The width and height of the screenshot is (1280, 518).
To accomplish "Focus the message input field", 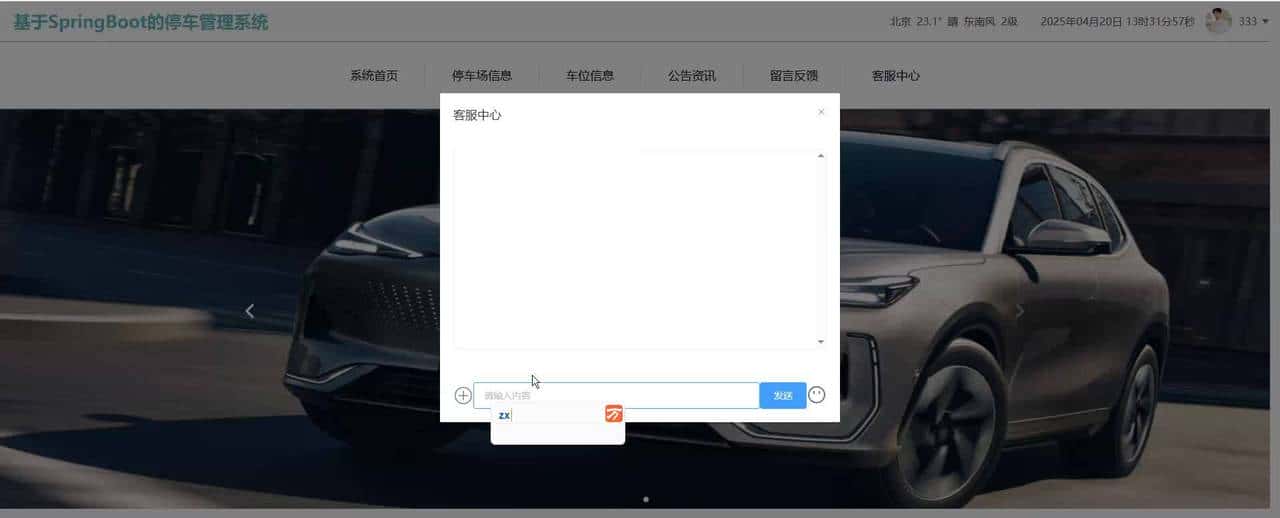I will (x=616, y=395).
